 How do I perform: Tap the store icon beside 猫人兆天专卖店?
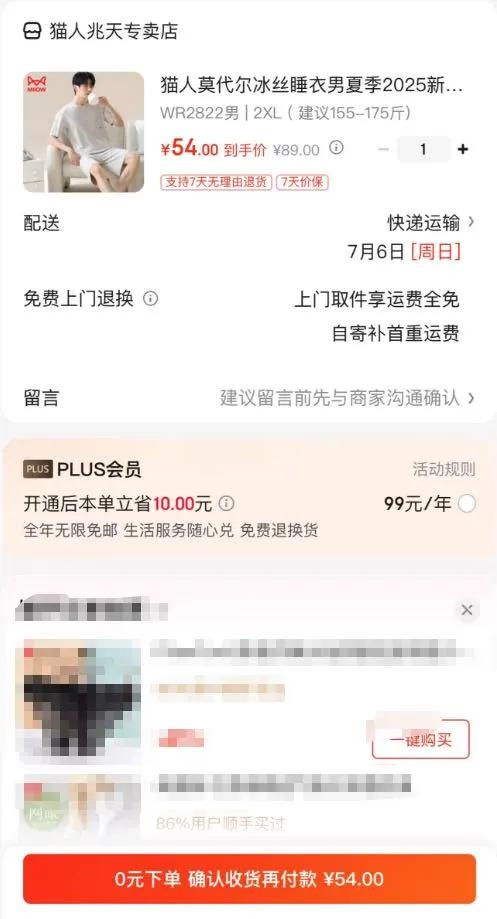[x=32, y=30]
